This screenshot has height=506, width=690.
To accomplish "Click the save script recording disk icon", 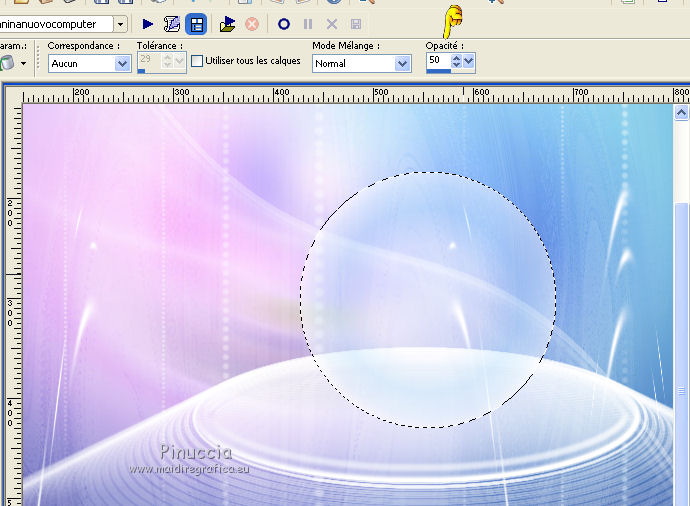I will click(356, 24).
